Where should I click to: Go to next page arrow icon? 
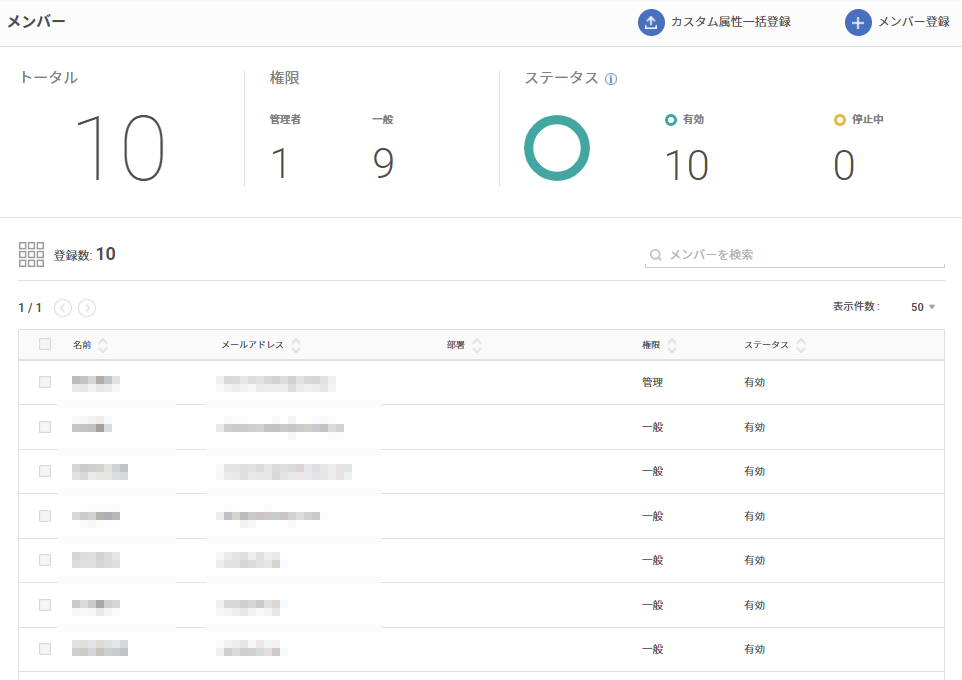87,307
